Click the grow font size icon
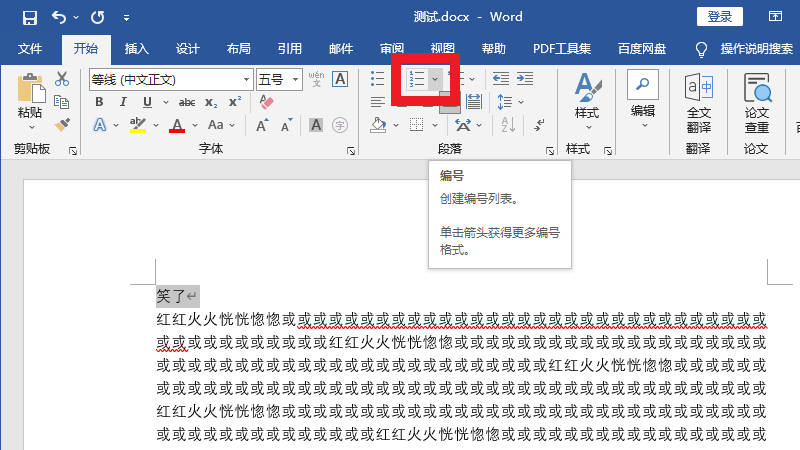 tap(262, 125)
